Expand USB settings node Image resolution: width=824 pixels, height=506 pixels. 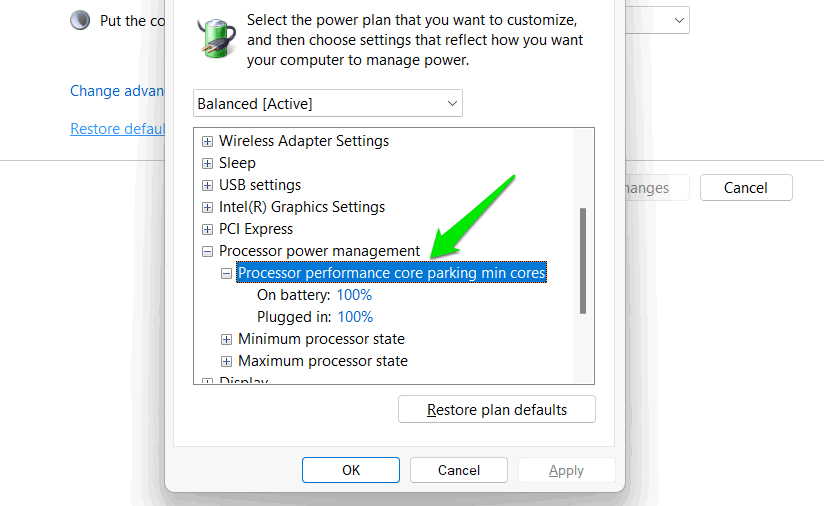tap(208, 185)
